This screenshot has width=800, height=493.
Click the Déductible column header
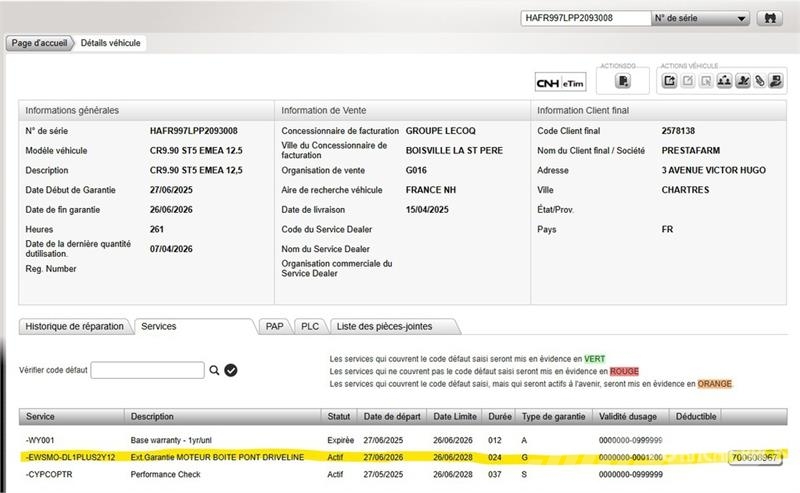[x=696, y=416]
